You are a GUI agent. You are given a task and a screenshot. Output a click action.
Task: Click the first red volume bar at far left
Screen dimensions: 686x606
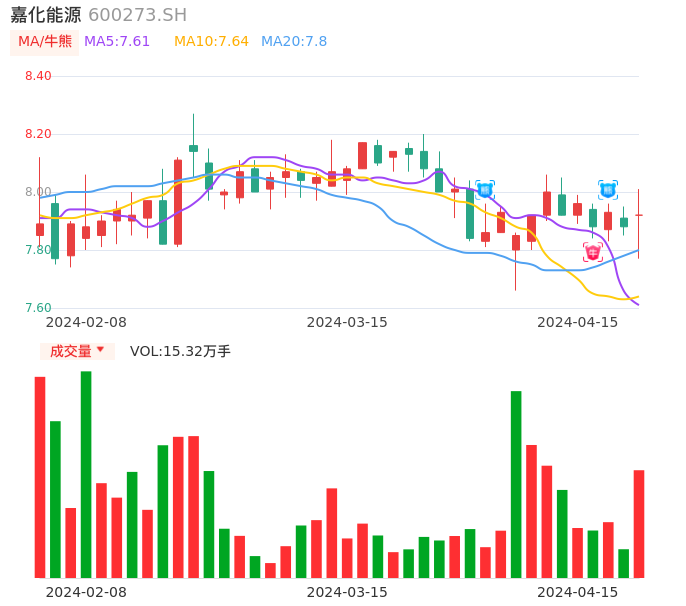click(40, 477)
